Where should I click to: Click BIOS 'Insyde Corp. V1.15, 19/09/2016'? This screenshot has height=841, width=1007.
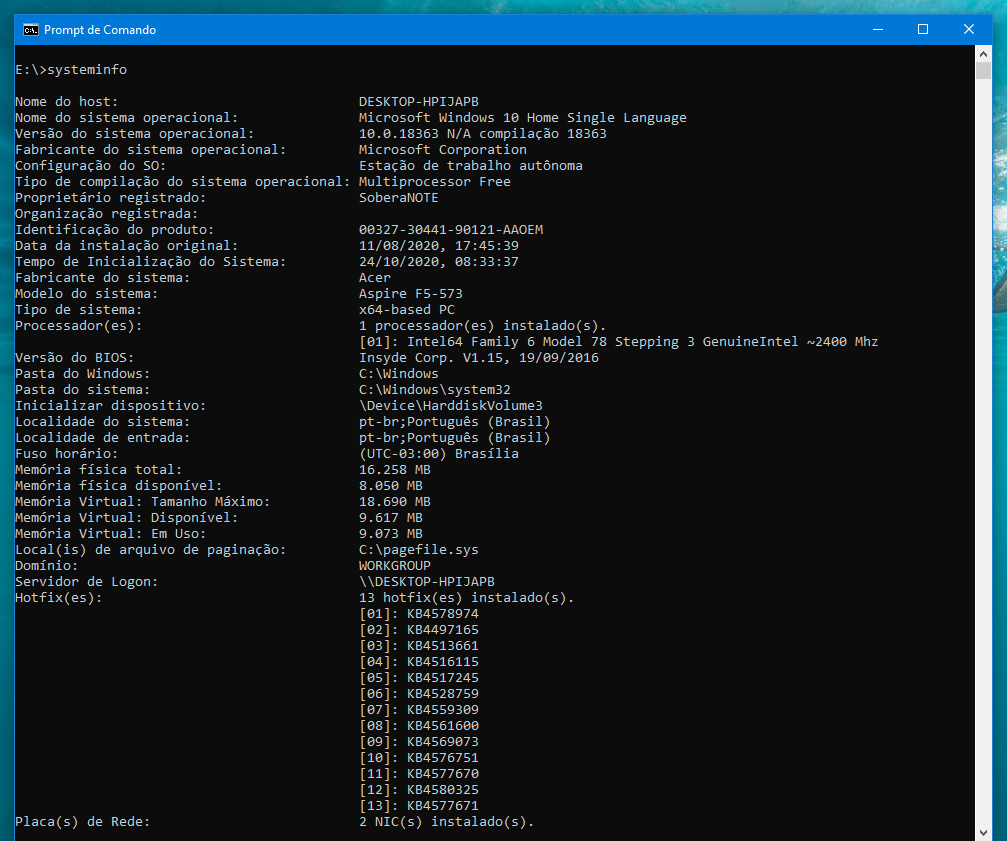pos(478,358)
